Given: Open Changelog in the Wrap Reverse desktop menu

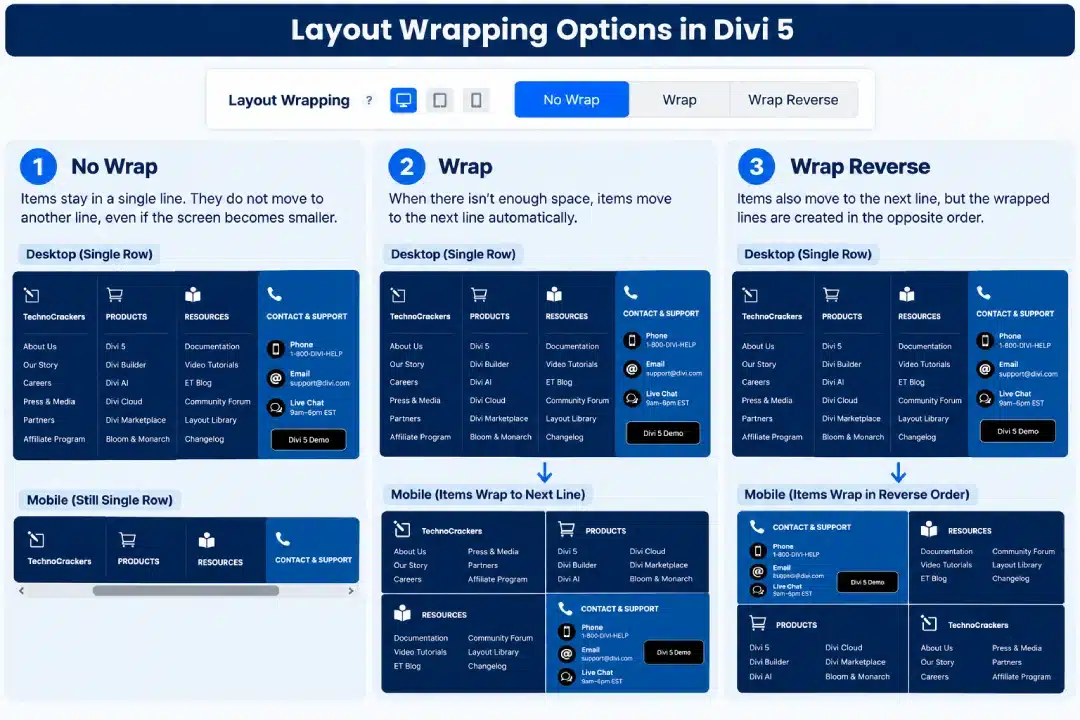Looking at the screenshot, I should point(917,437).
